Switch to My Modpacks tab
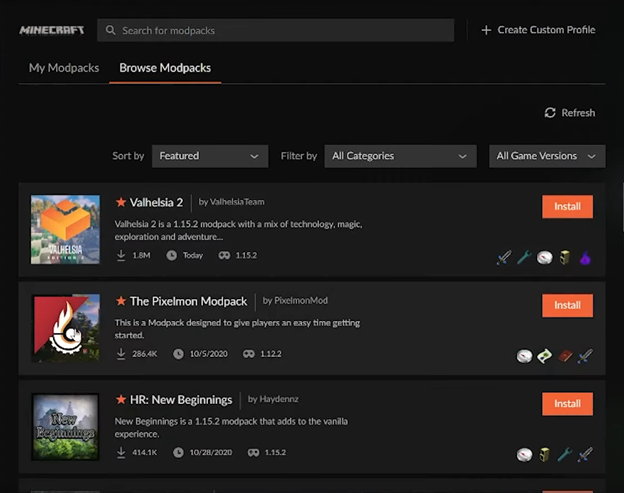This screenshot has width=624, height=493. pos(64,68)
